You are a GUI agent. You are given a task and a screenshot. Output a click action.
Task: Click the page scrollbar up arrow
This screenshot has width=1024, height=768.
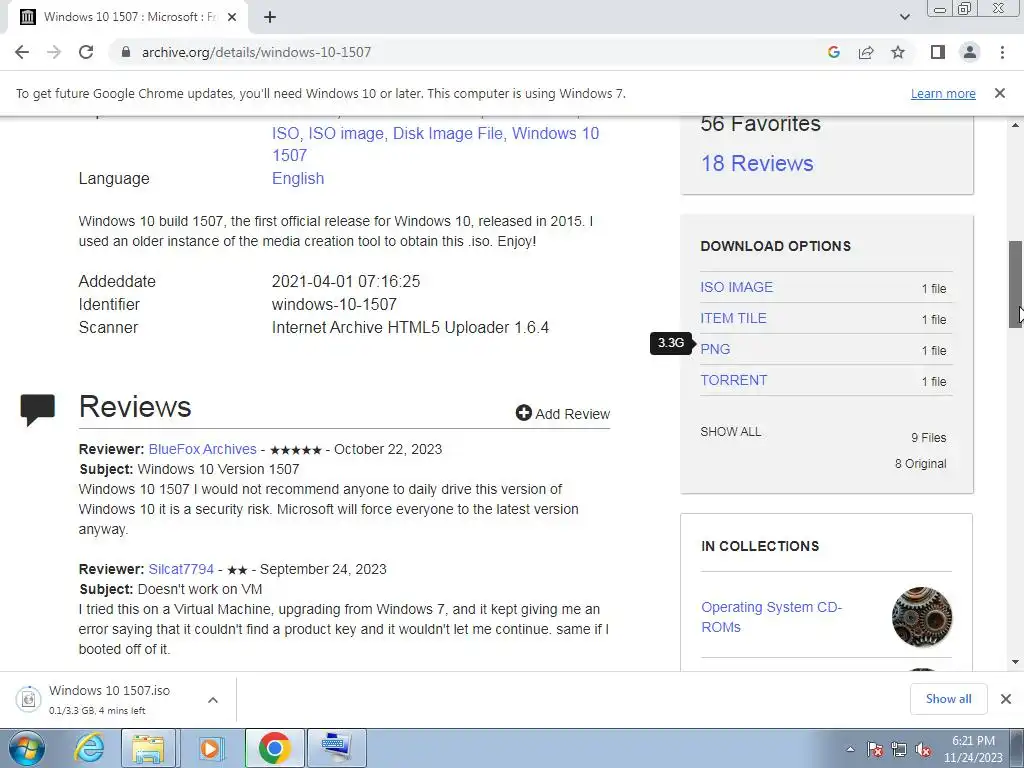[1016, 125]
